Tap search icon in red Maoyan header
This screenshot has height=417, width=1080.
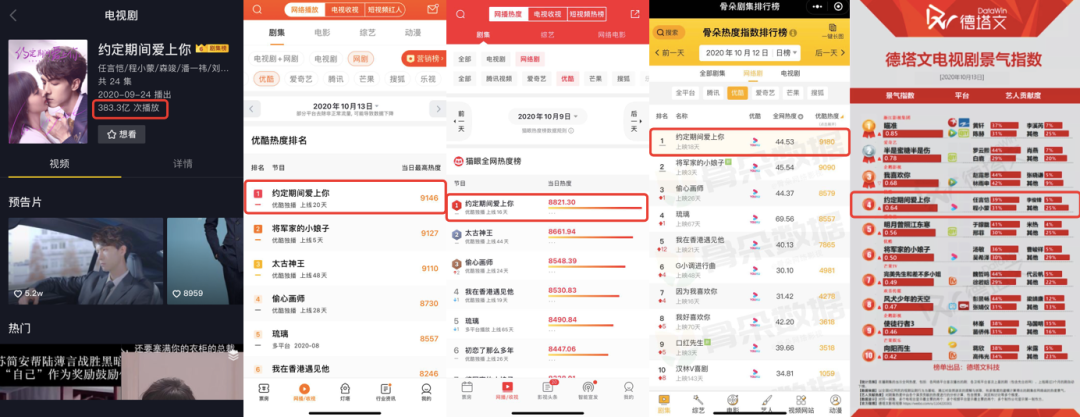pos(461,14)
